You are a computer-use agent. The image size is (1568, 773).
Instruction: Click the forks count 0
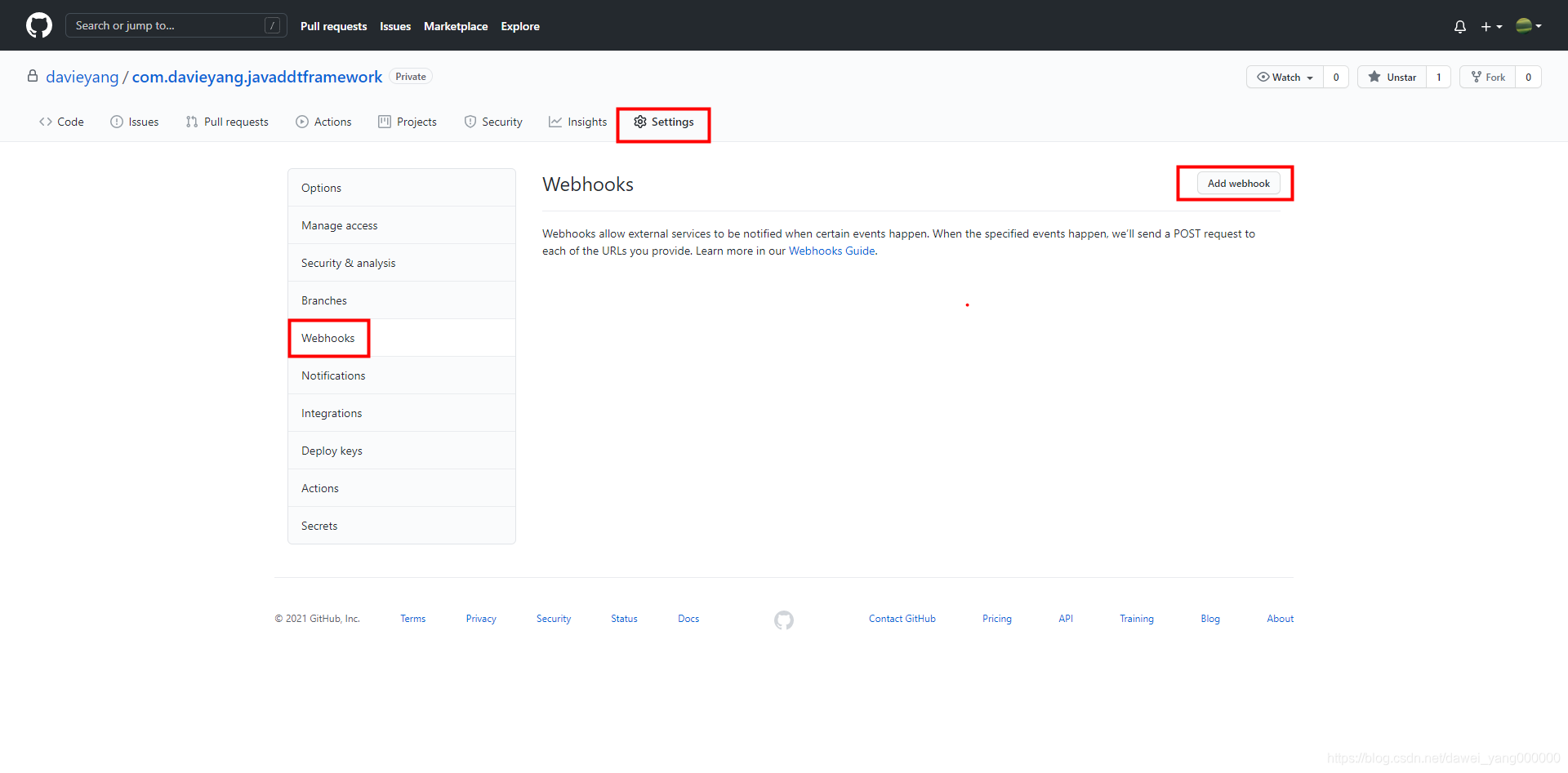[1528, 77]
